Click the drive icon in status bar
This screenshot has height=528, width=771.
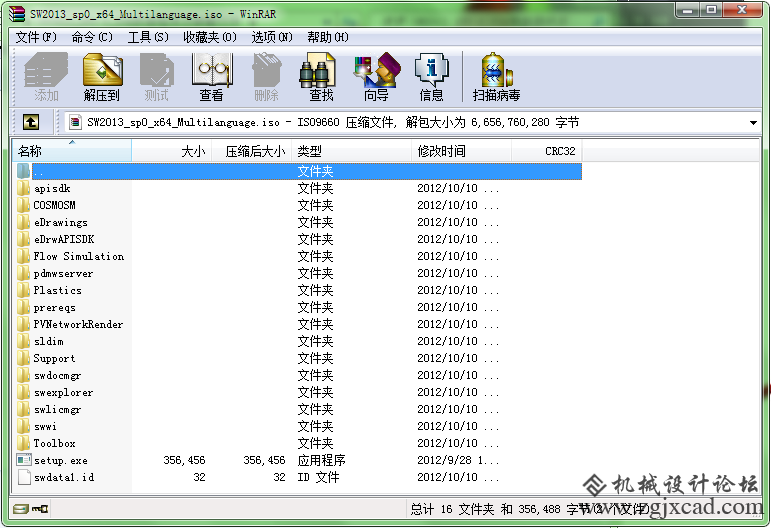click(x=21, y=509)
